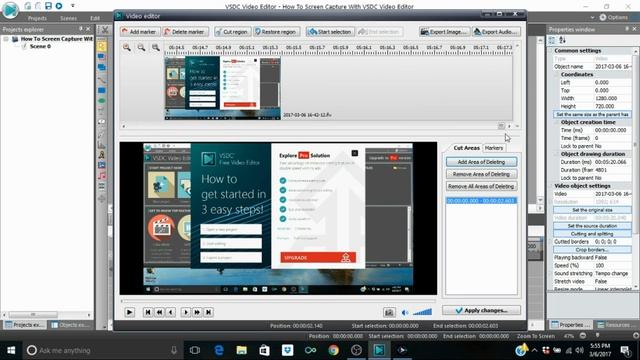Click the fast forward button
Viewport: 640px width, 360px height.
point(197,312)
